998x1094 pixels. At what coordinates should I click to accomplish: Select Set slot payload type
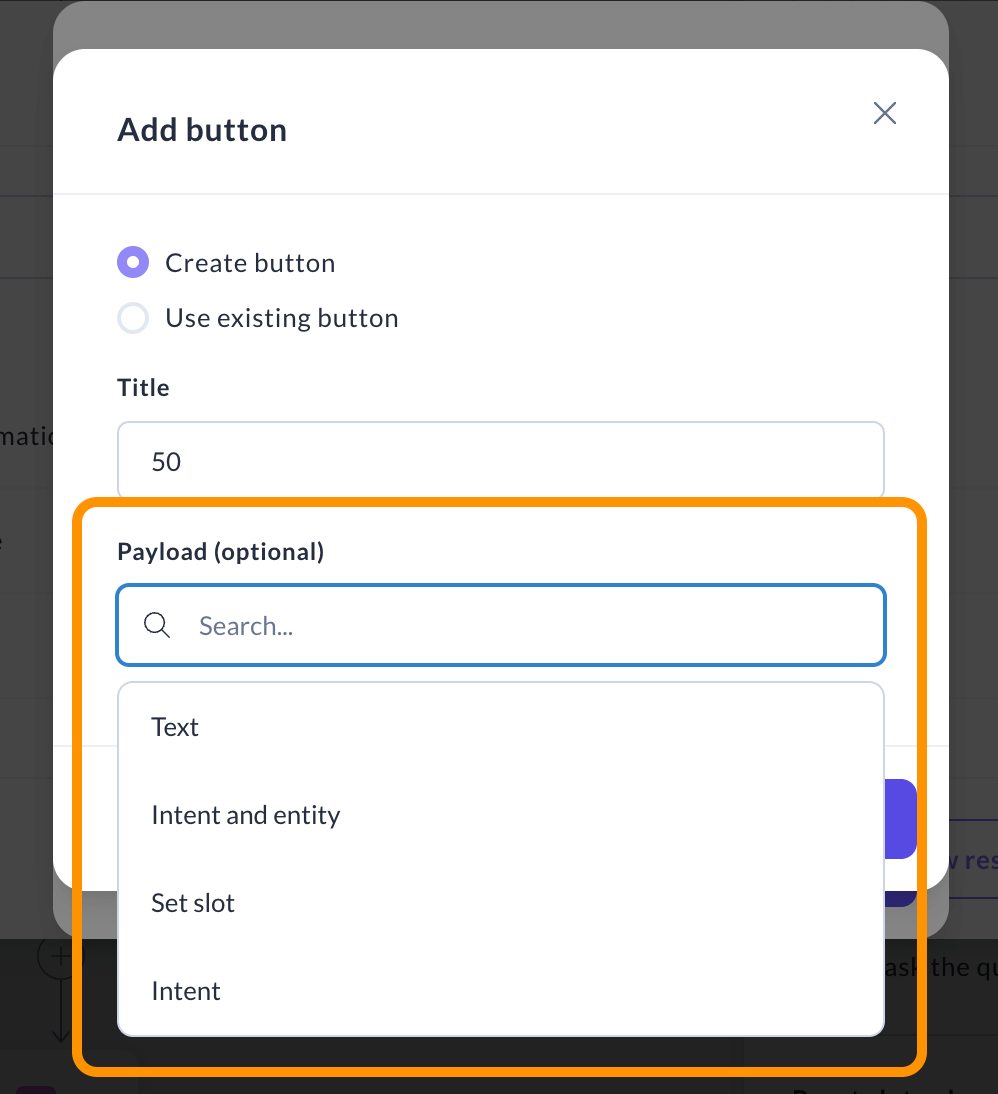[x=193, y=903]
